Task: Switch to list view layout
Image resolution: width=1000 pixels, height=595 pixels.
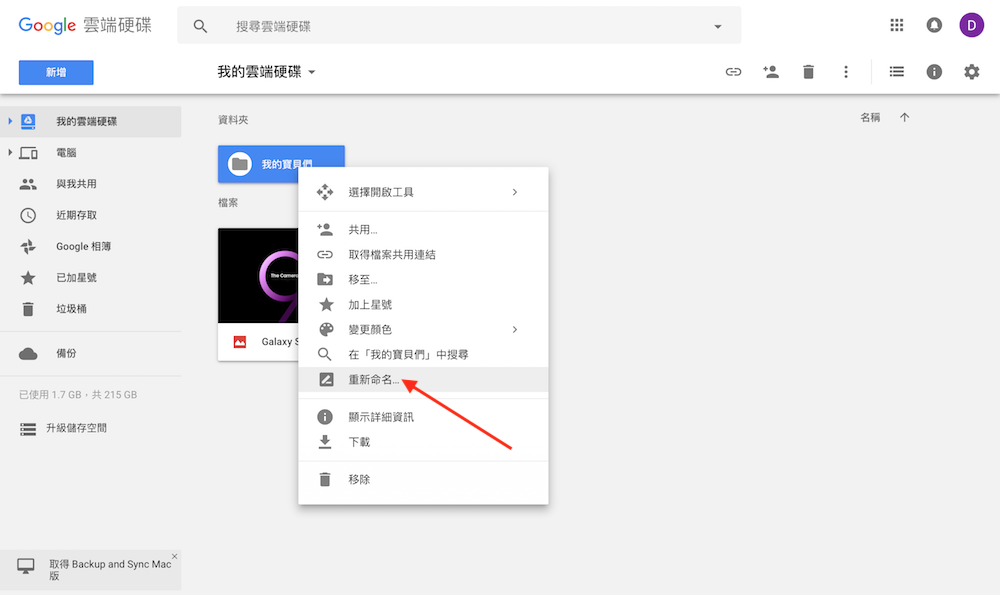Action: [896, 71]
